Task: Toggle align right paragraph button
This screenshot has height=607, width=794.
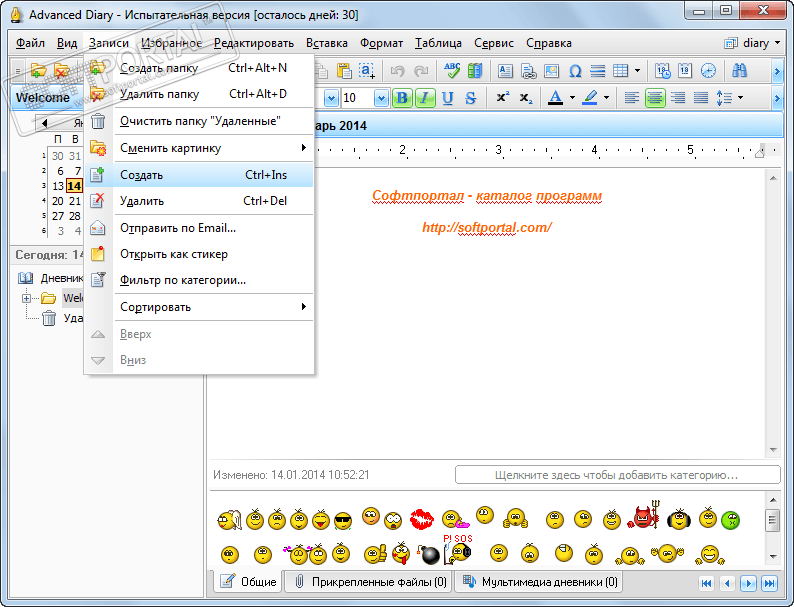Action: (678, 98)
